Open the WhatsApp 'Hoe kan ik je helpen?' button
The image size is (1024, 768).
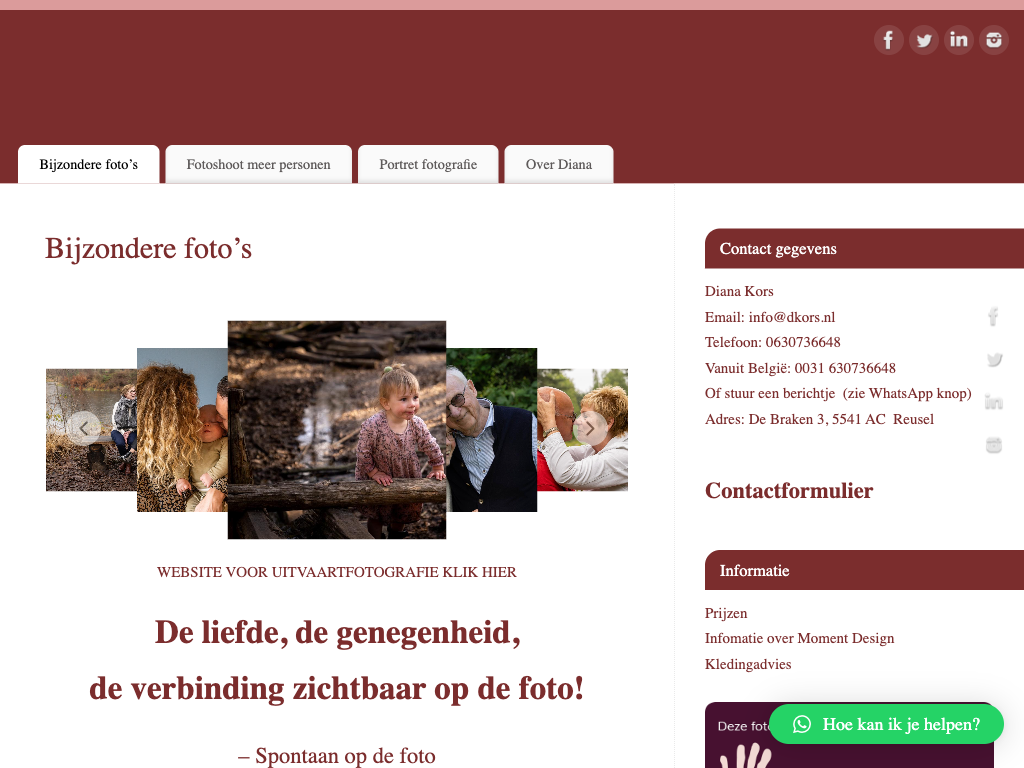886,724
